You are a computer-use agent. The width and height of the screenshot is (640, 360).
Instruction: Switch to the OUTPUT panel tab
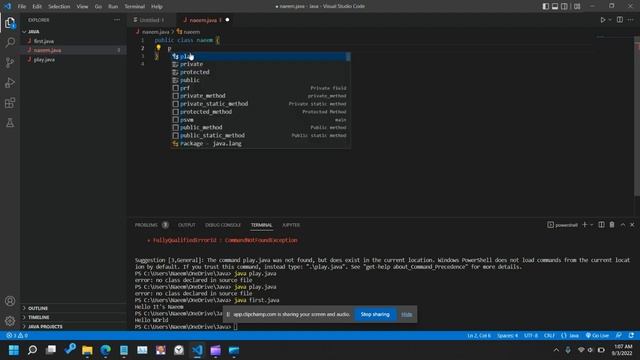coord(187,225)
